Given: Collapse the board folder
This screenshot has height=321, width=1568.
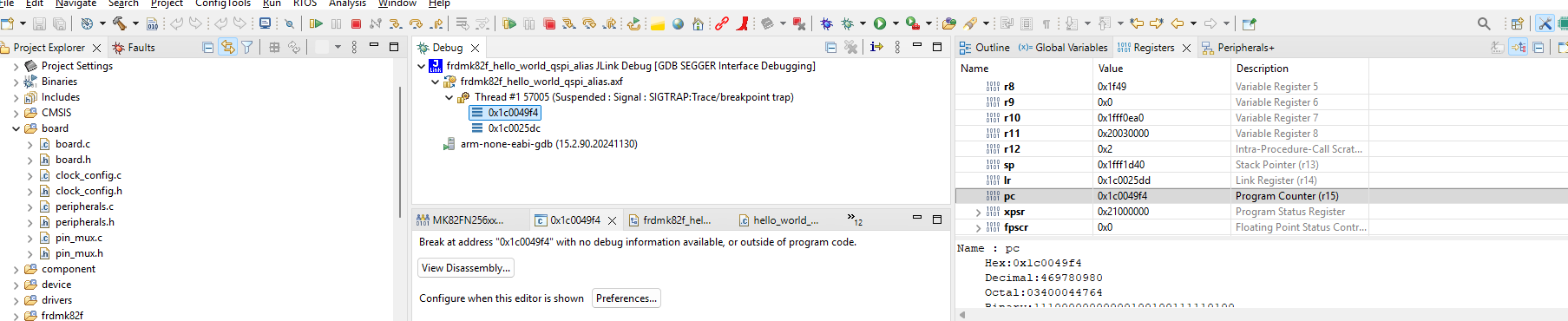Looking at the screenshot, I should click(16, 128).
